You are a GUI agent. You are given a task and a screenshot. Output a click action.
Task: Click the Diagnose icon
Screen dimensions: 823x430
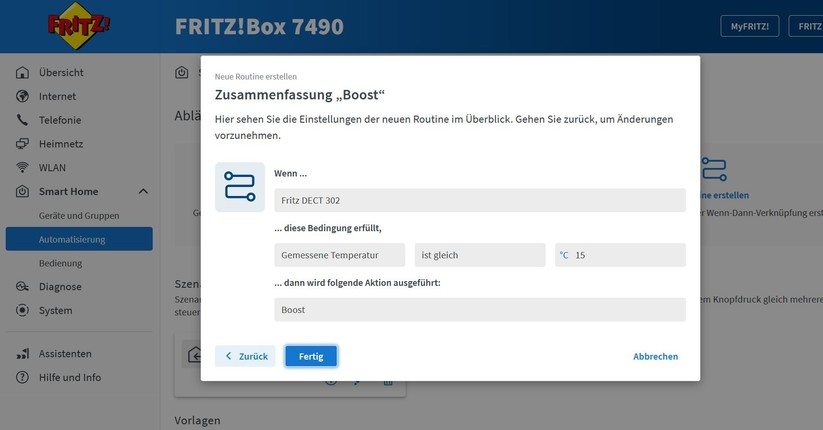pyautogui.click(x=22, y=286)
